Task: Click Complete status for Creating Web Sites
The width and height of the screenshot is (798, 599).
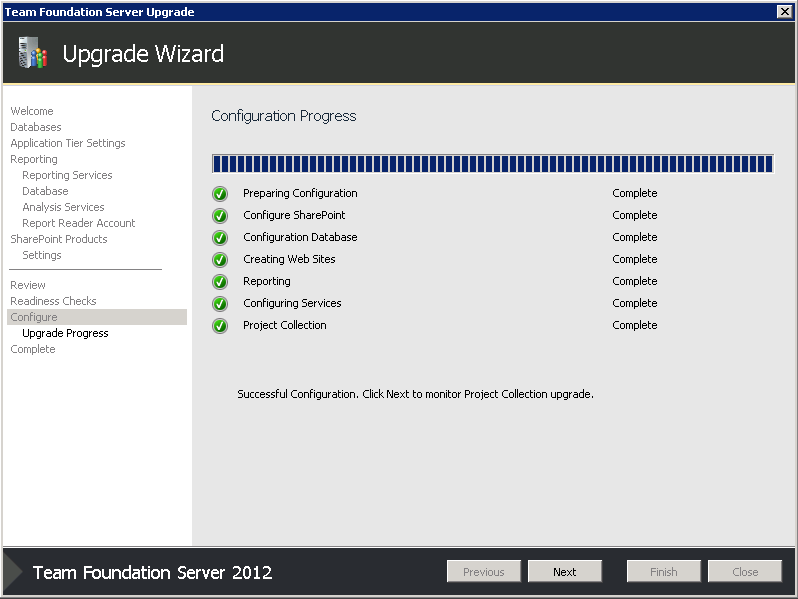Action: (x=635, y=259)
